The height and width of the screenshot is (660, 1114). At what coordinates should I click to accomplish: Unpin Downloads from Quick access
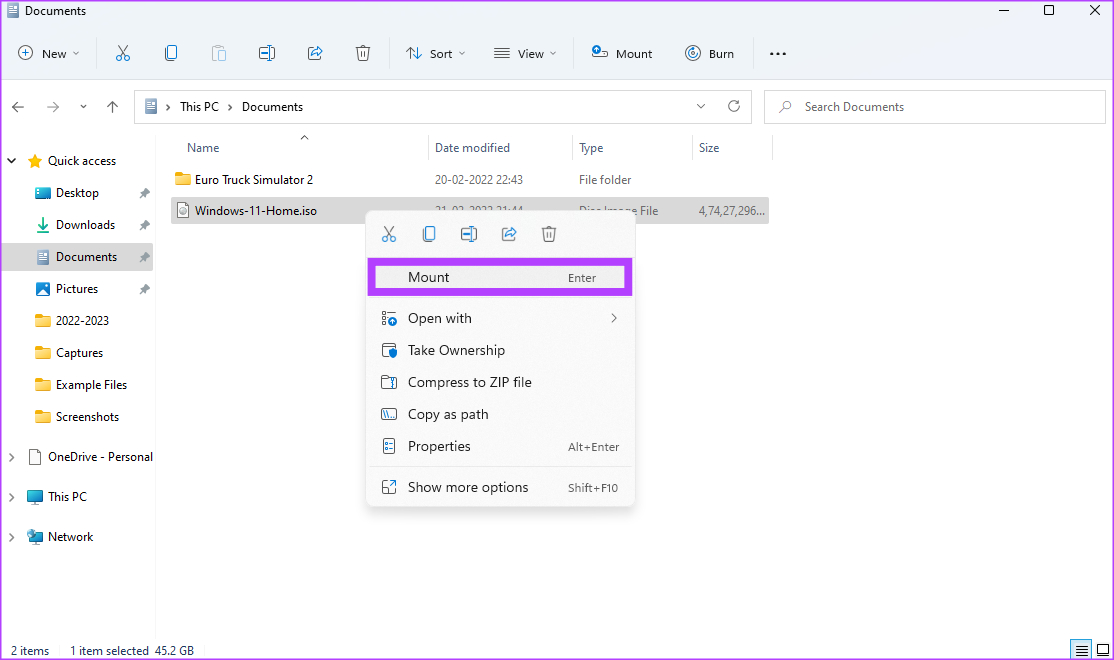pyautogui.click(x=143, y=224)
